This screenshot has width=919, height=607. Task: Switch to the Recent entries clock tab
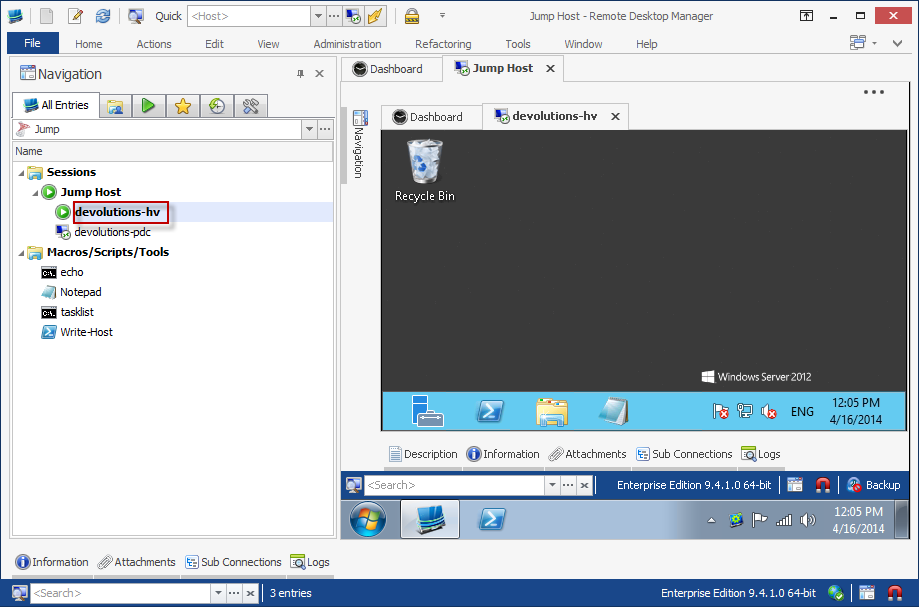tap(217, 106)
